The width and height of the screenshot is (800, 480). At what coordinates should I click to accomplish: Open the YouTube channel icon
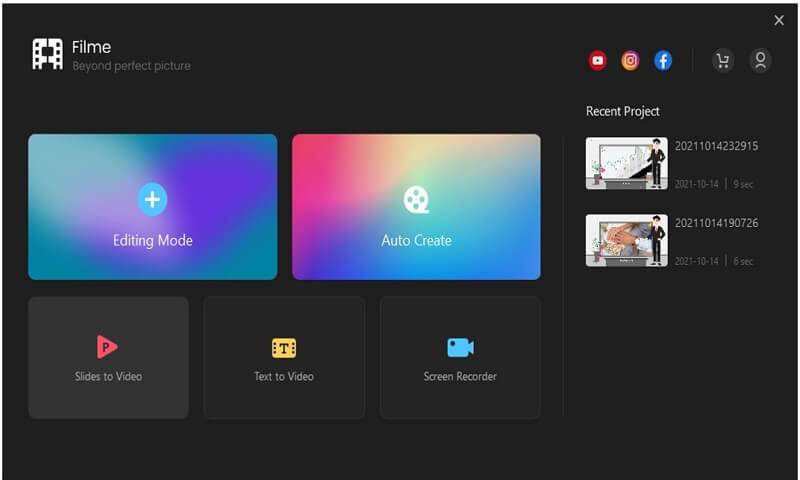coord(597,60)
